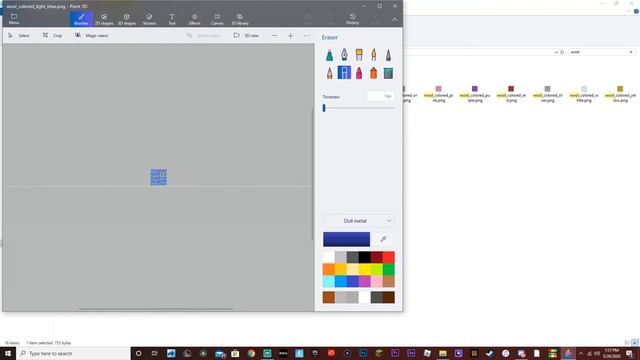
Task: Select the Marker brush
Action: pyautogui.click(x=329, y=55)
